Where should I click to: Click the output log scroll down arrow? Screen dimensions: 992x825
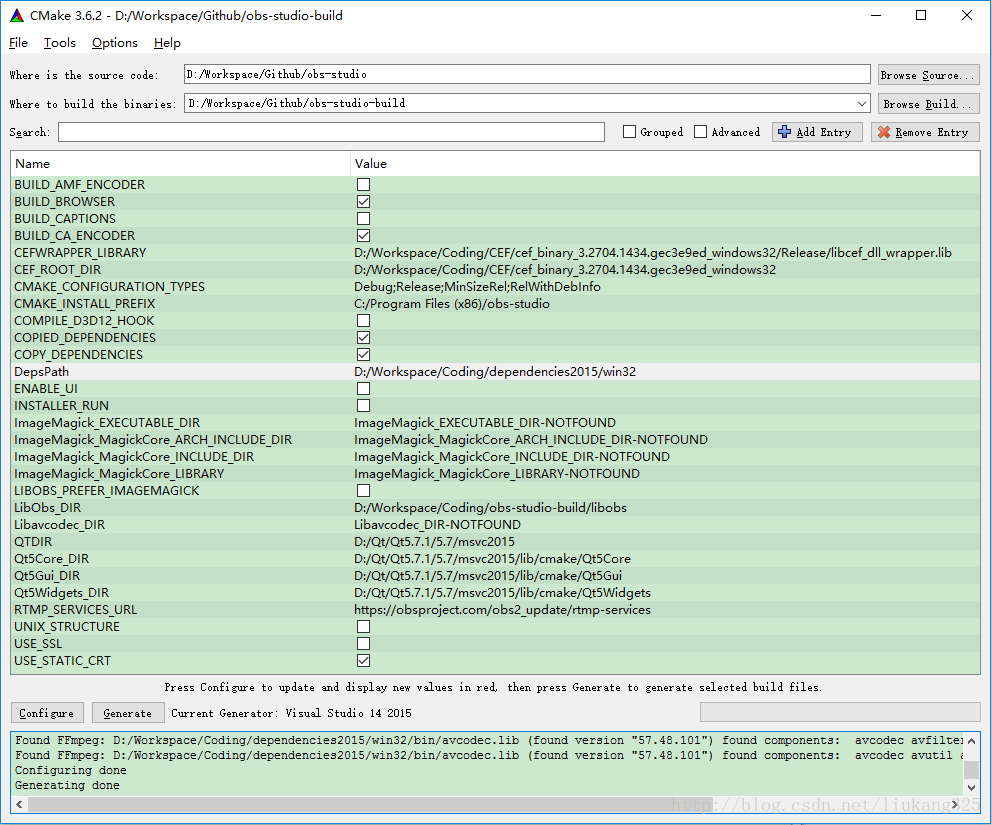tap(971, 788)
